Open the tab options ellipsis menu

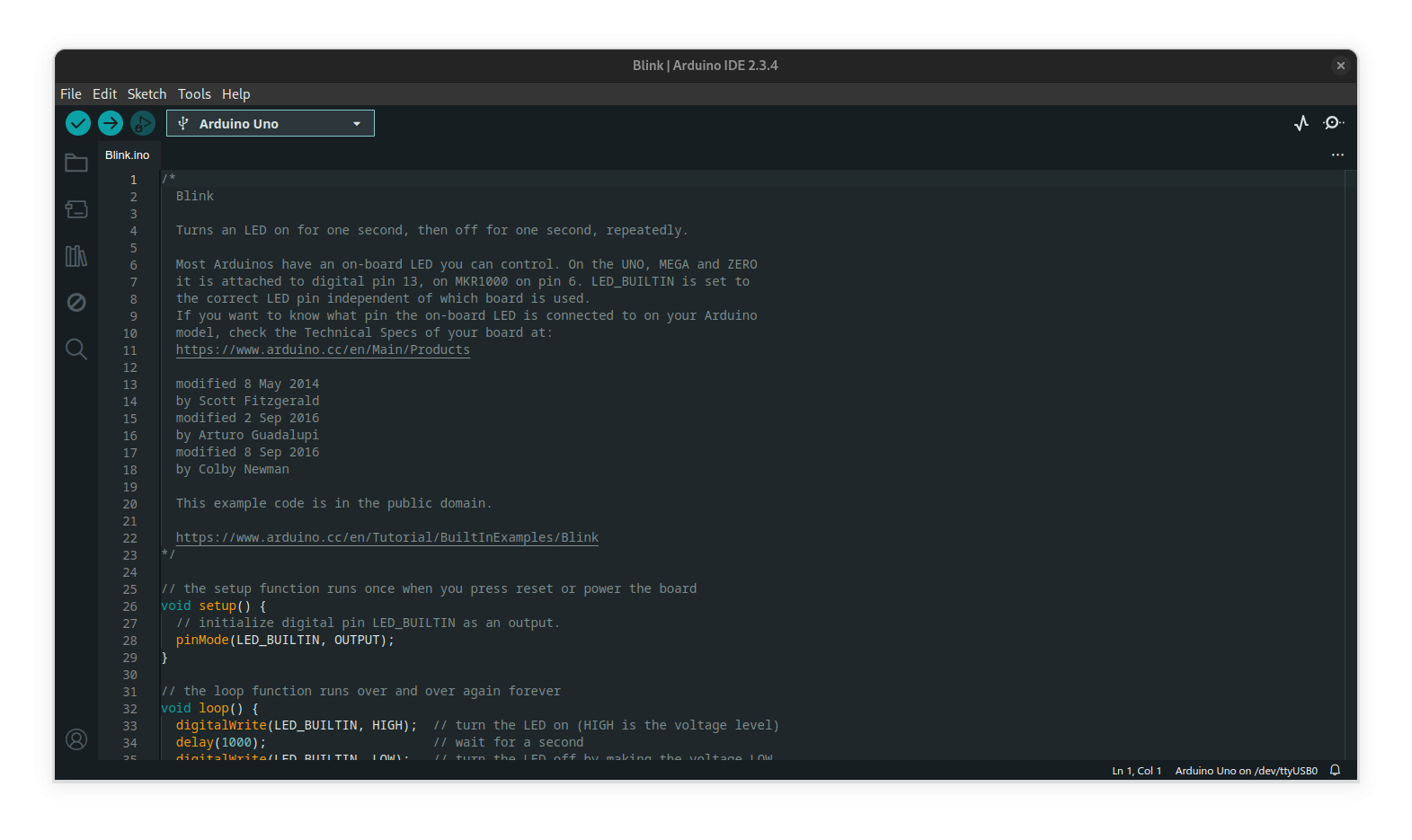pyautogui.click(x=1337, y=155)
